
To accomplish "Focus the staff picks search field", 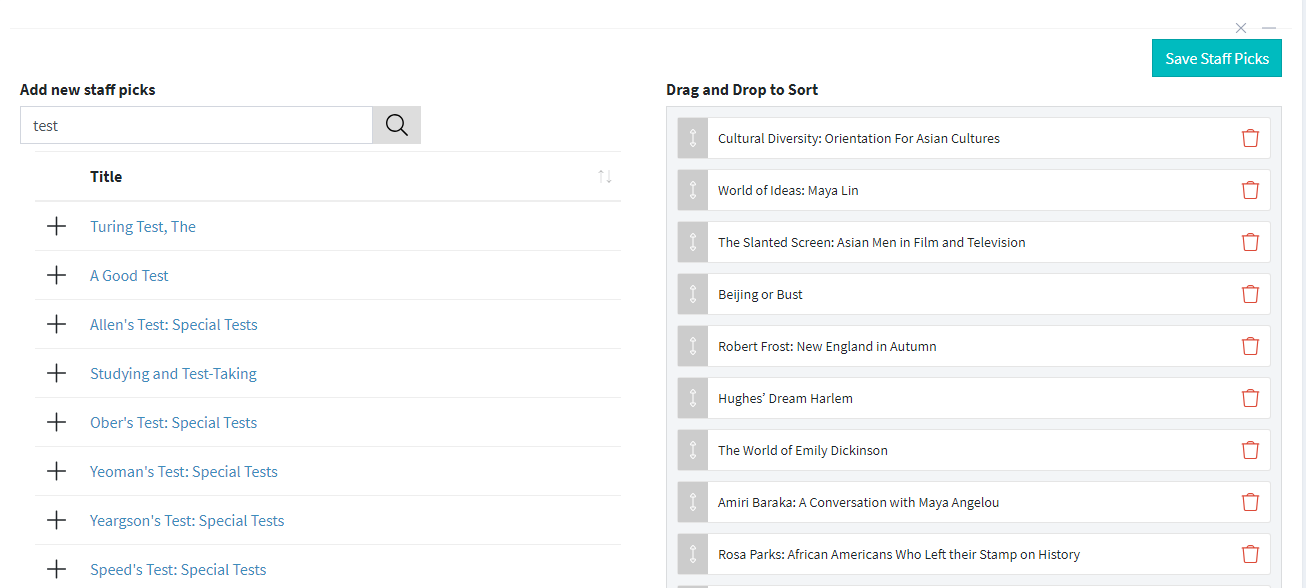I will pyautogui.click(x=196, y=125).
